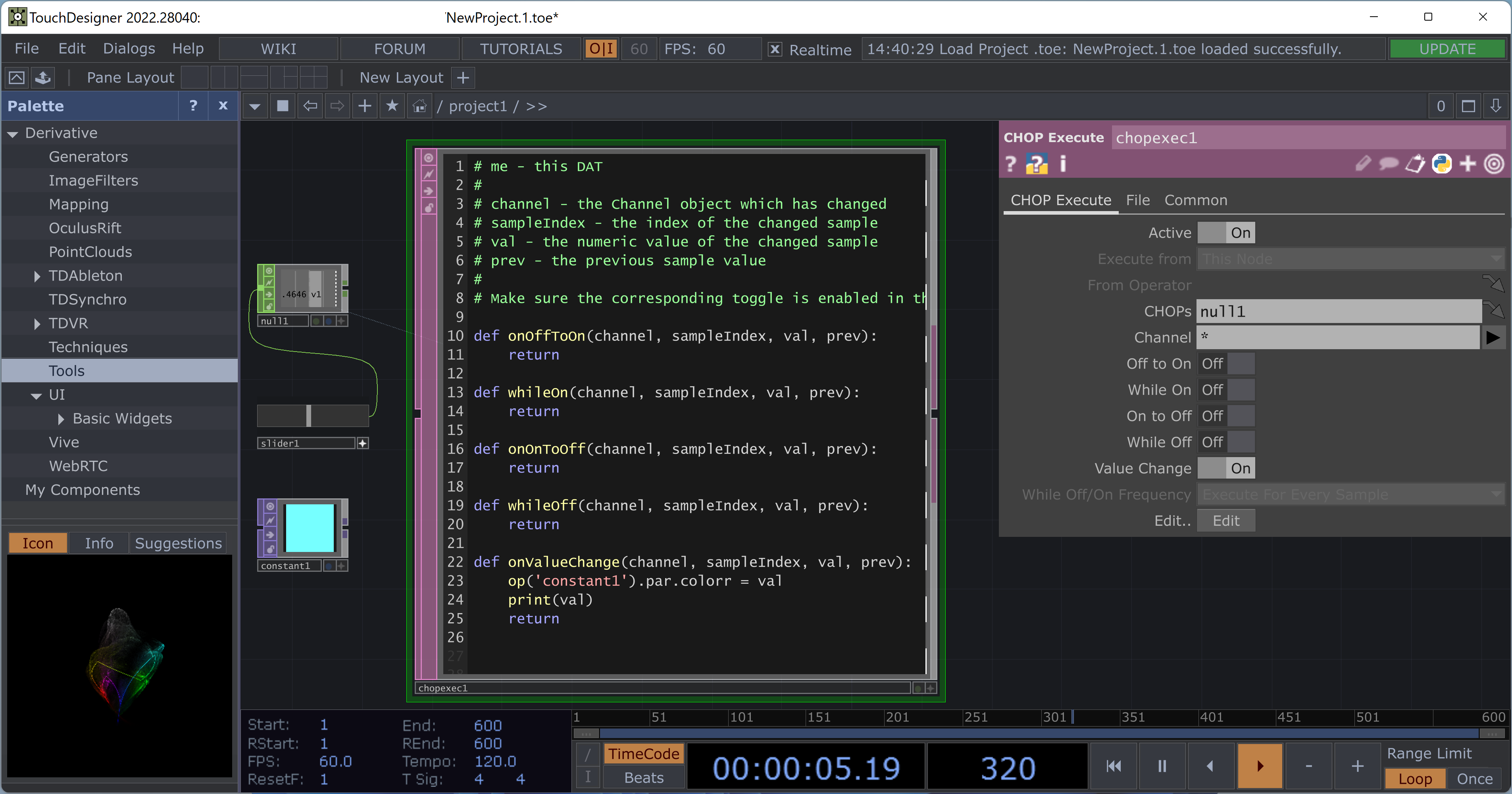Screen dimensions: 1512x794
Task: Click the comment bubble icon in parameter header
Action: (1388, 164)
